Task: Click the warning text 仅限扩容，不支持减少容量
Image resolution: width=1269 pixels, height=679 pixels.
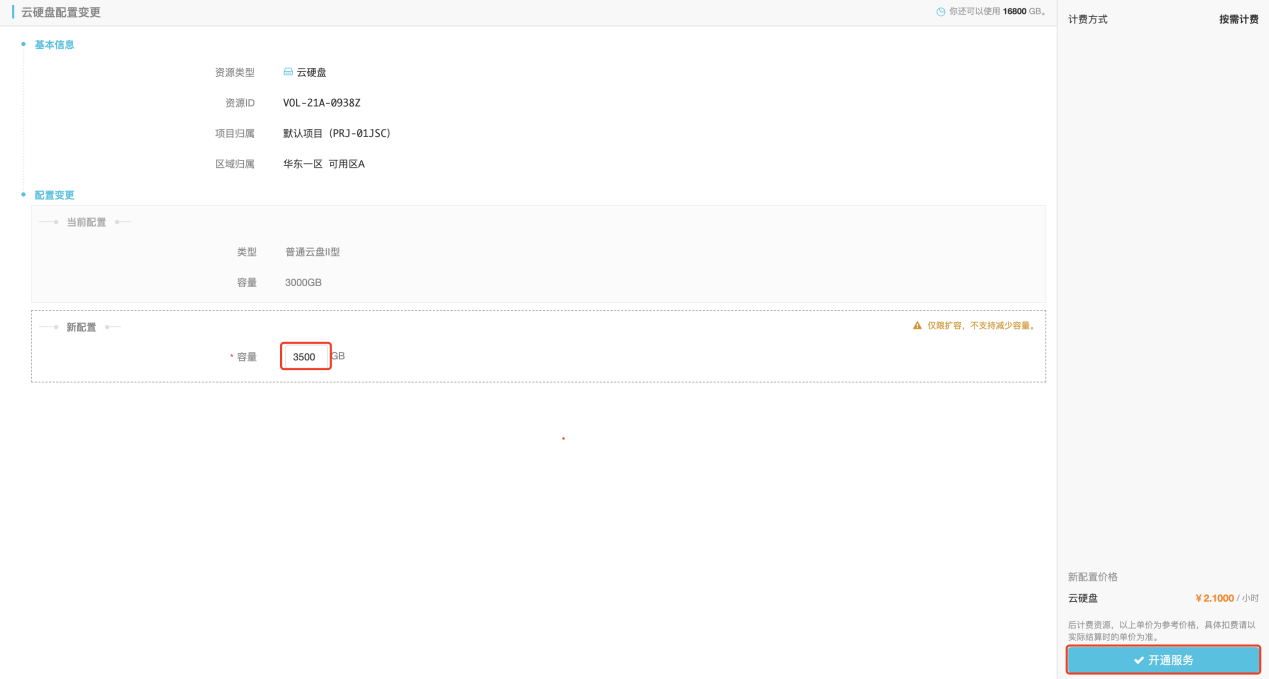Action: pyautogui.click(x=981, y=326)
